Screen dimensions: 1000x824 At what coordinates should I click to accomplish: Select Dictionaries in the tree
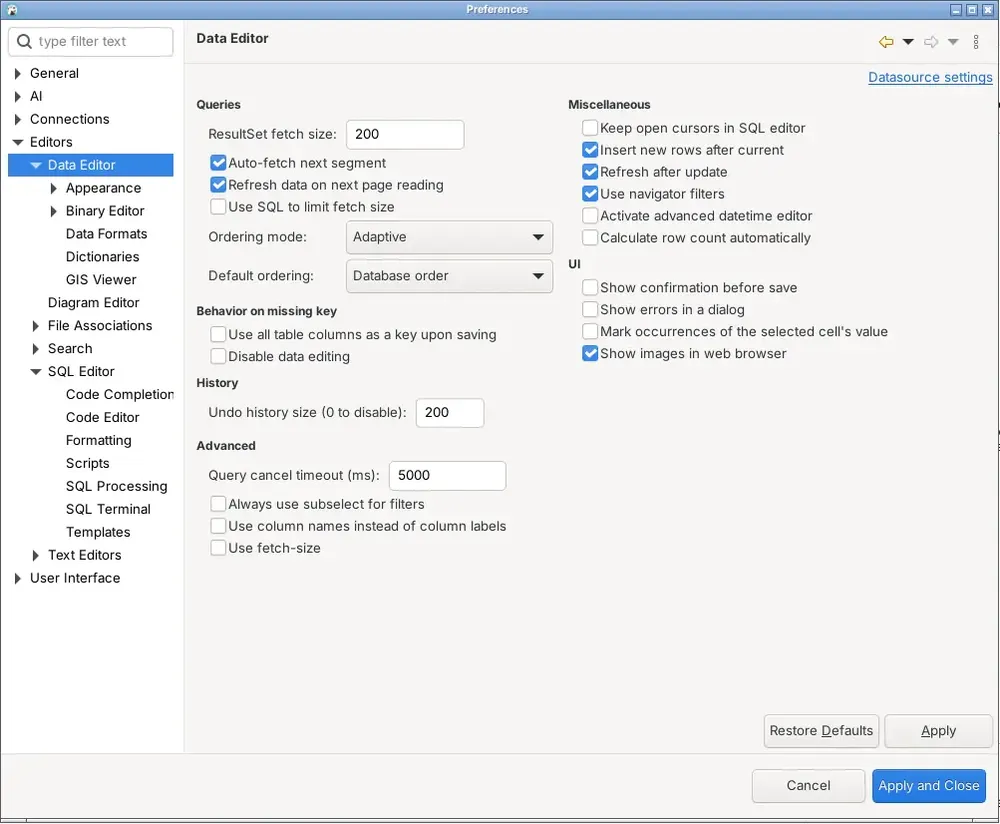coord(103,257)
